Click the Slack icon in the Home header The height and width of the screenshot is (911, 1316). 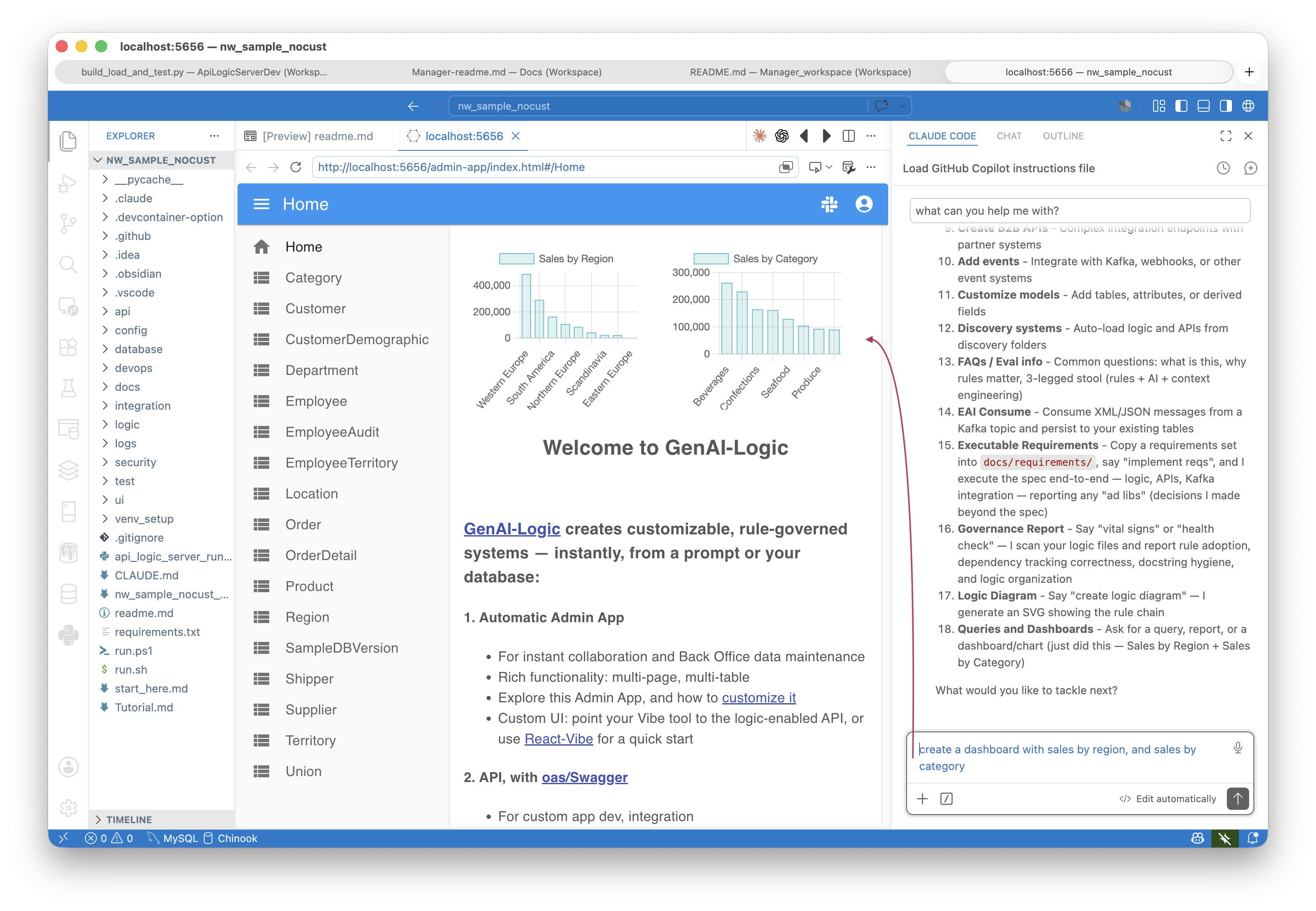point(829,204)
